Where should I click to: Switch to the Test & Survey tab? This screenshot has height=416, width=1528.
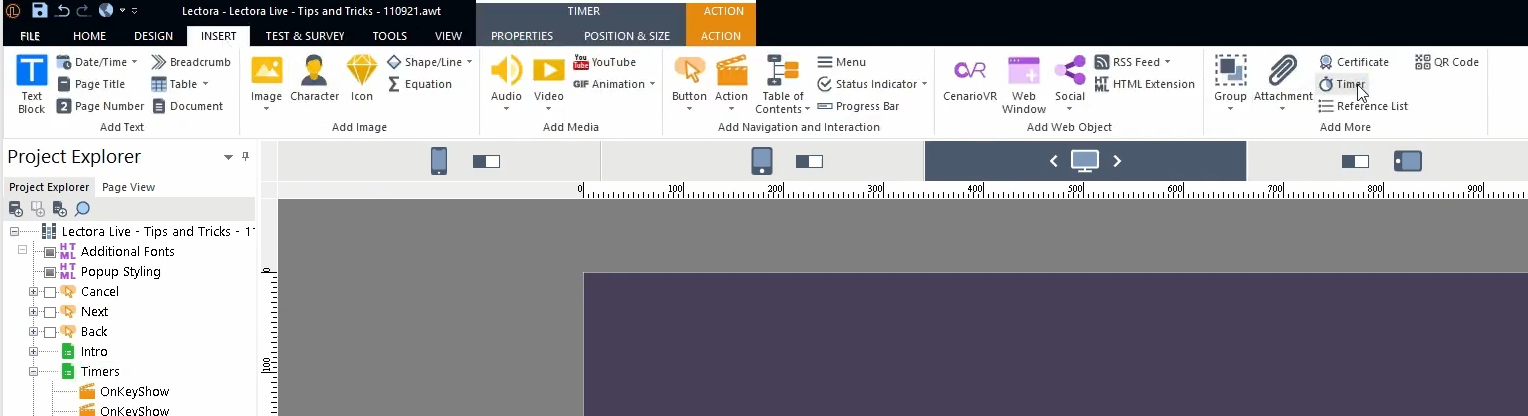coord(304,36)
